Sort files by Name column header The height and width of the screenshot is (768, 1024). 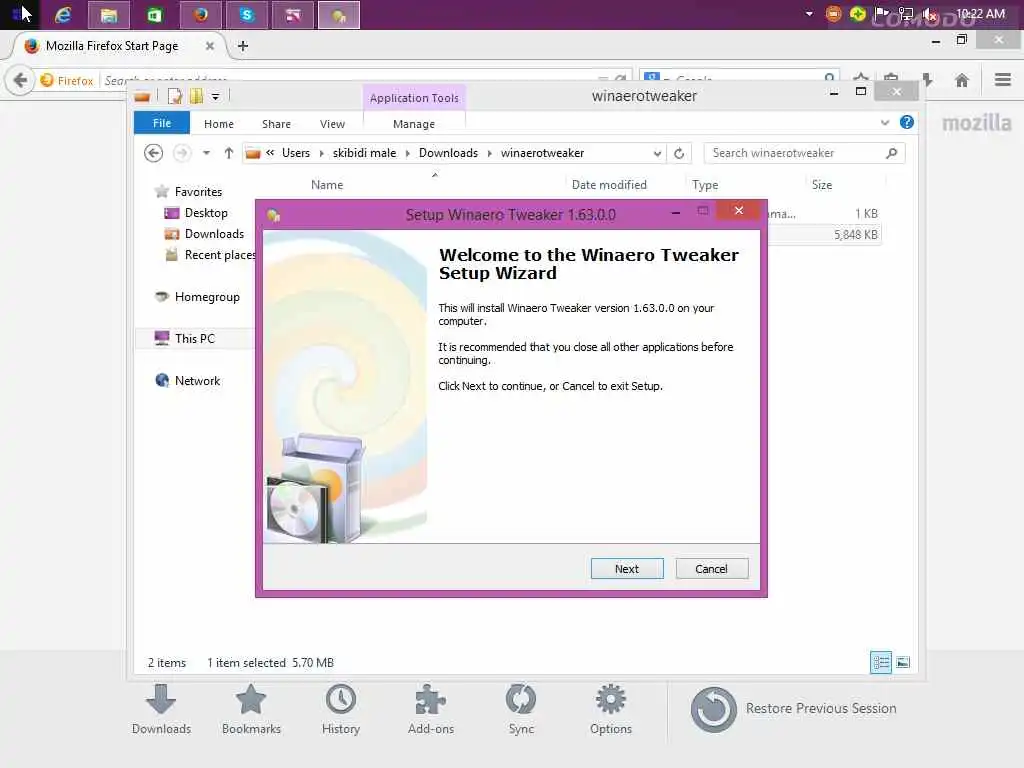327,185
